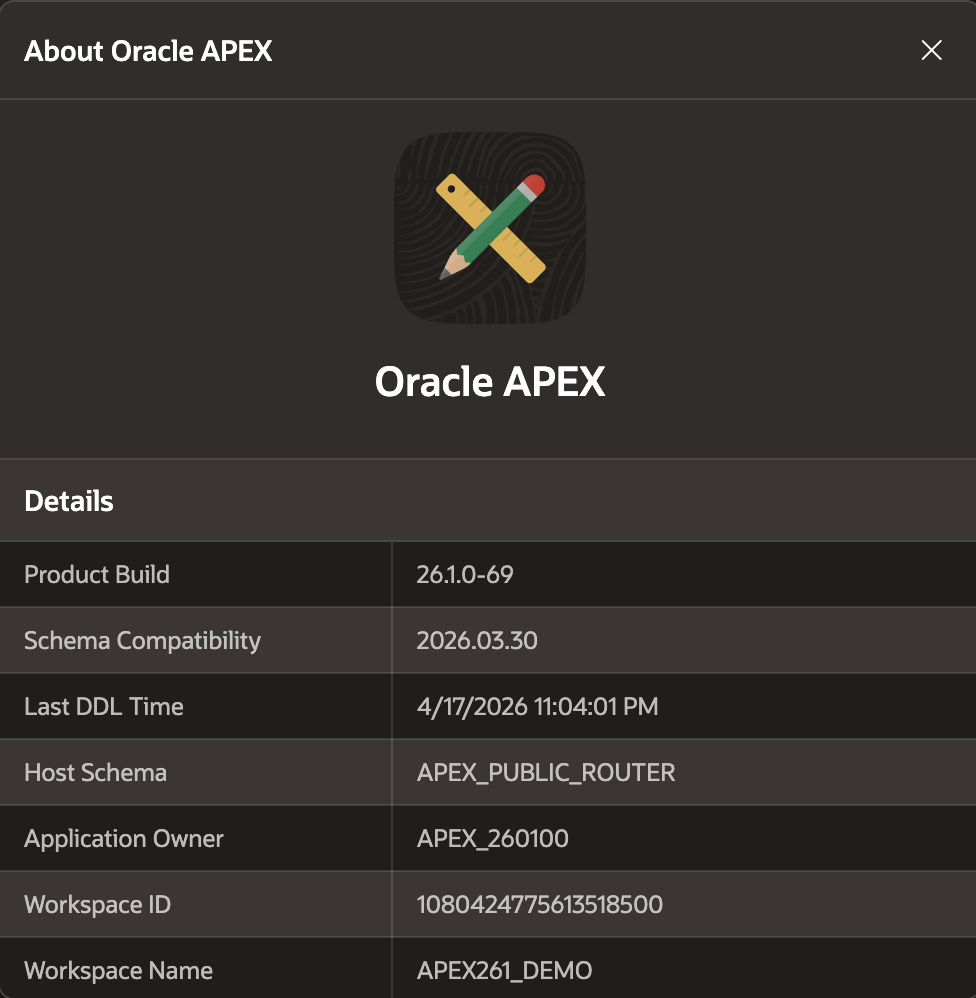
Task: Click the 'Details' section heading
Action: click(69, 501)
